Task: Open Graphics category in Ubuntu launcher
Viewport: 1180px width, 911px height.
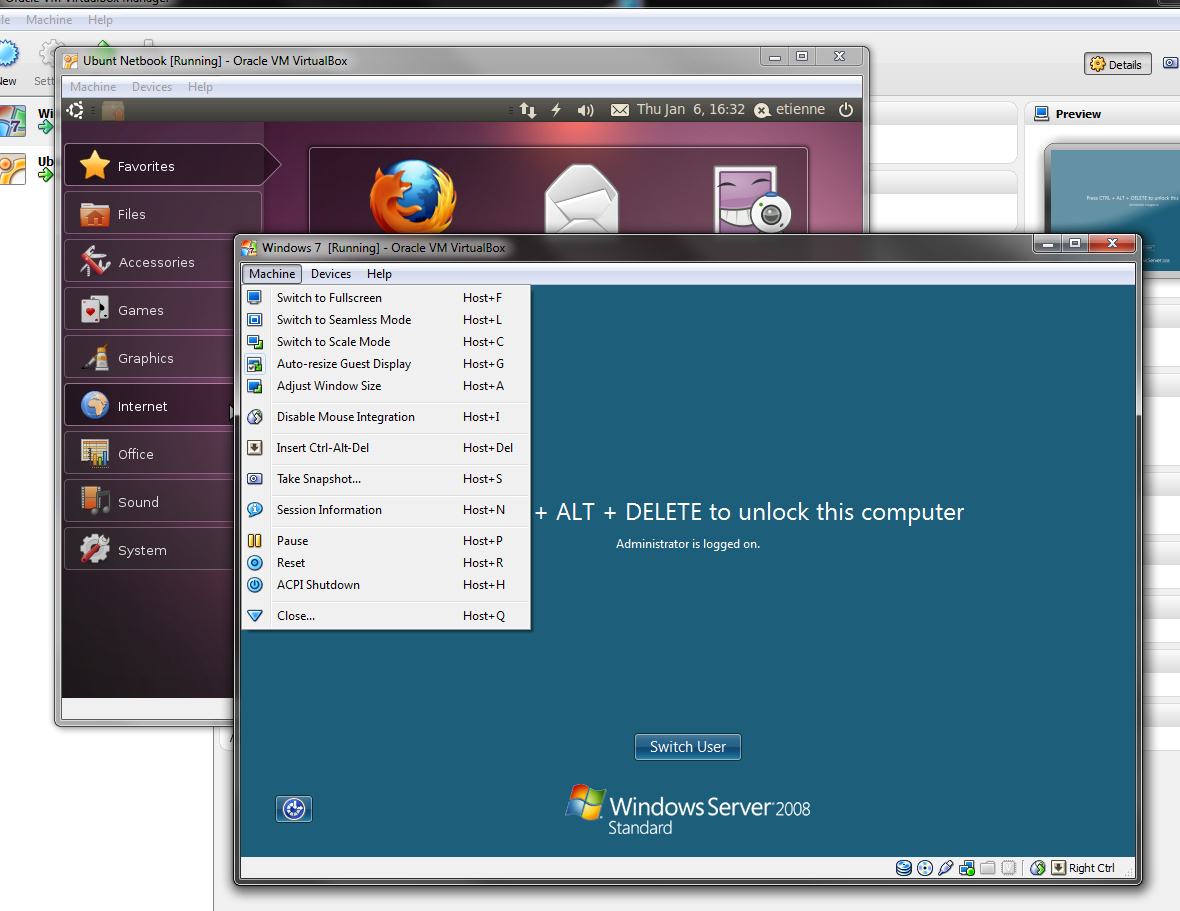Action: point(149,358)
